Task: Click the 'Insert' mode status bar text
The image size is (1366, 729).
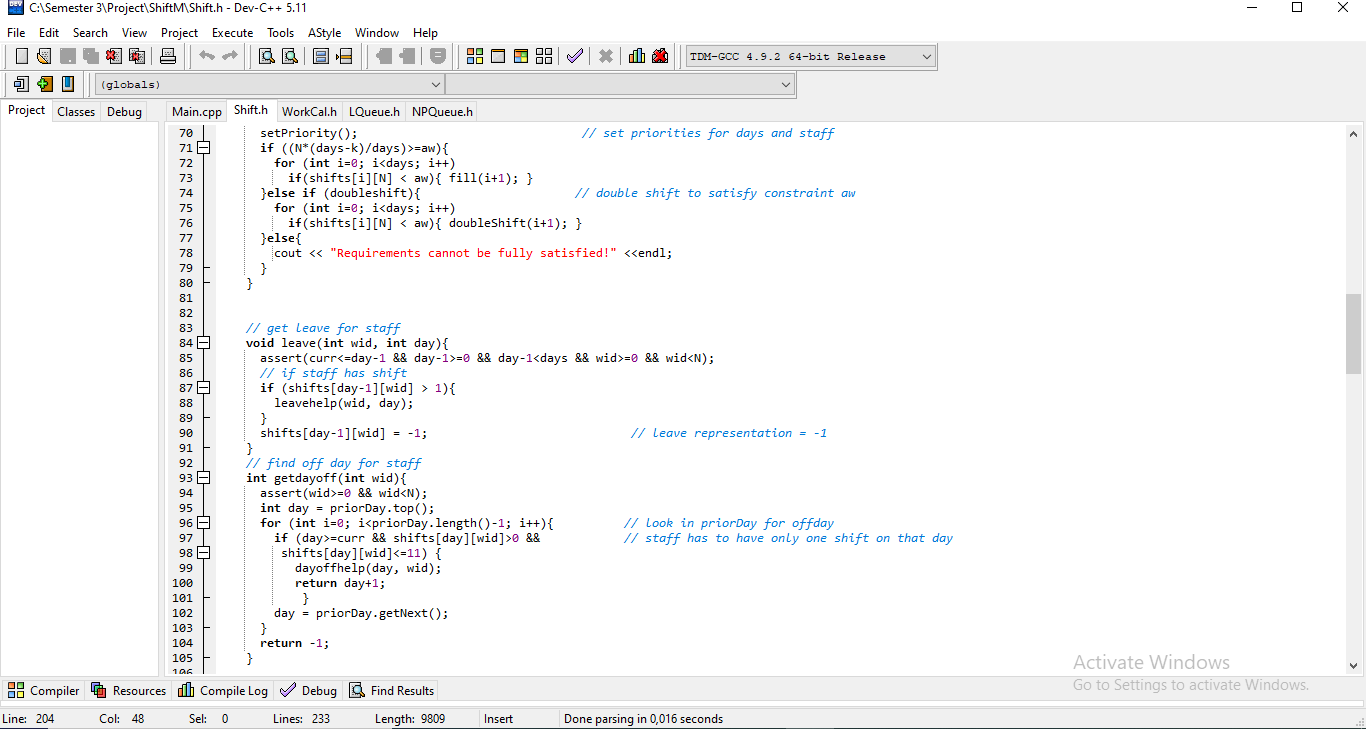Action: (x=498, y=719)
